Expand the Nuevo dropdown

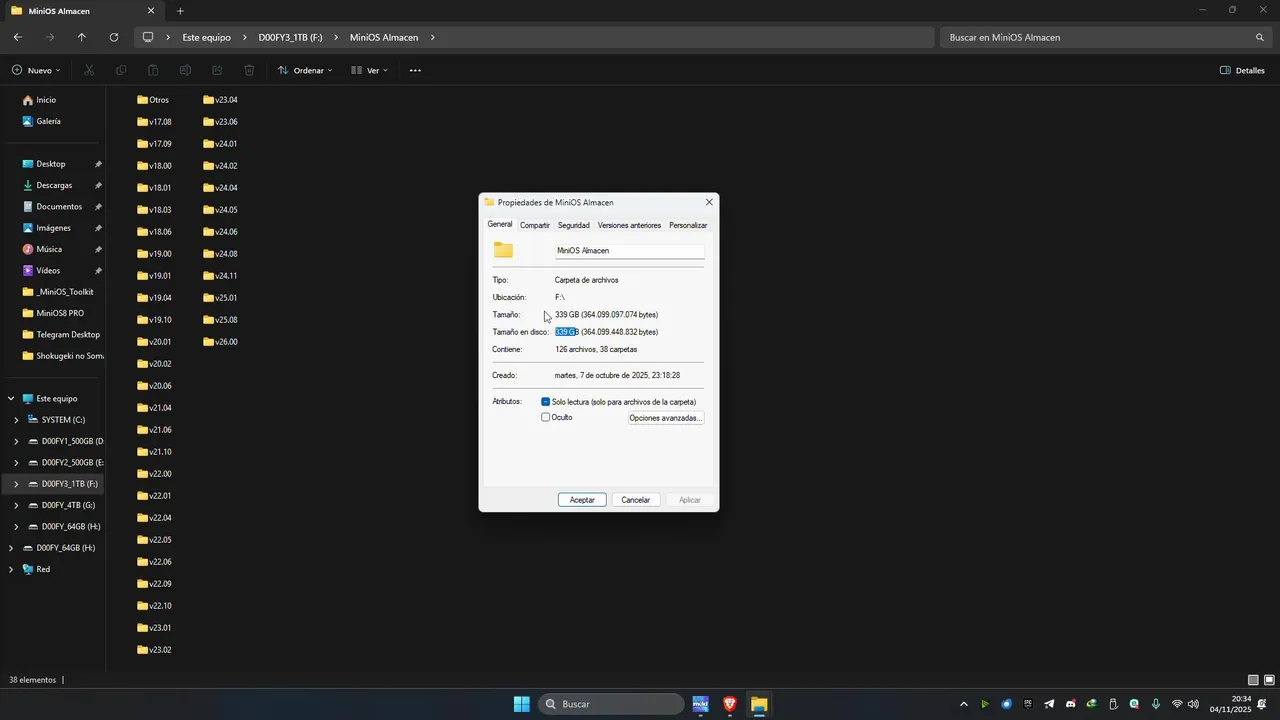click(x=36, y=70)
